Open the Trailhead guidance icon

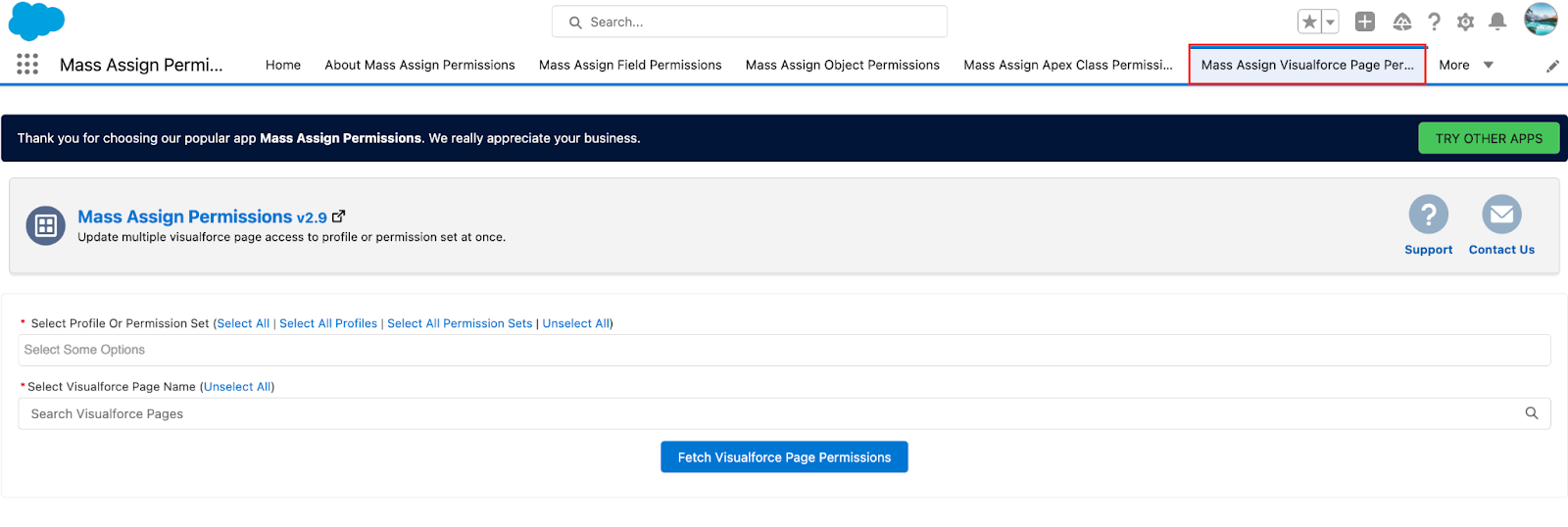point(1402,22)
